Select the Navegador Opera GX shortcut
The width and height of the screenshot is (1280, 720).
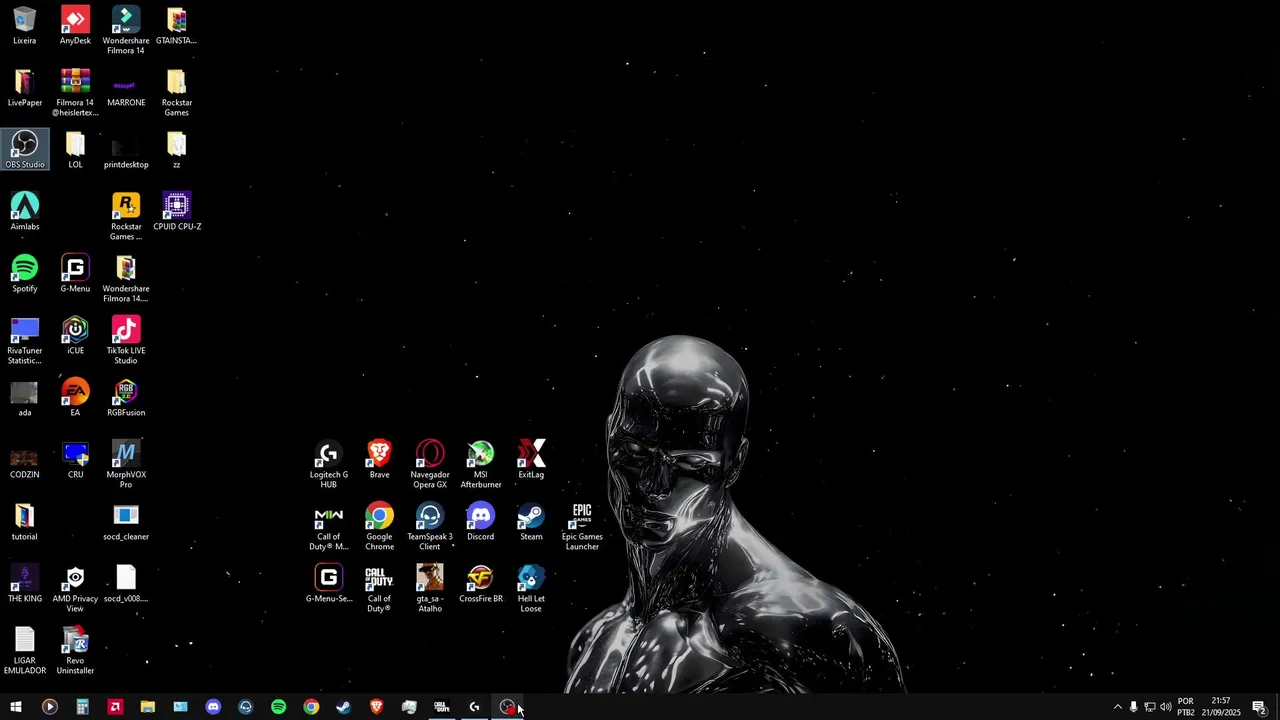click(430, 465)
